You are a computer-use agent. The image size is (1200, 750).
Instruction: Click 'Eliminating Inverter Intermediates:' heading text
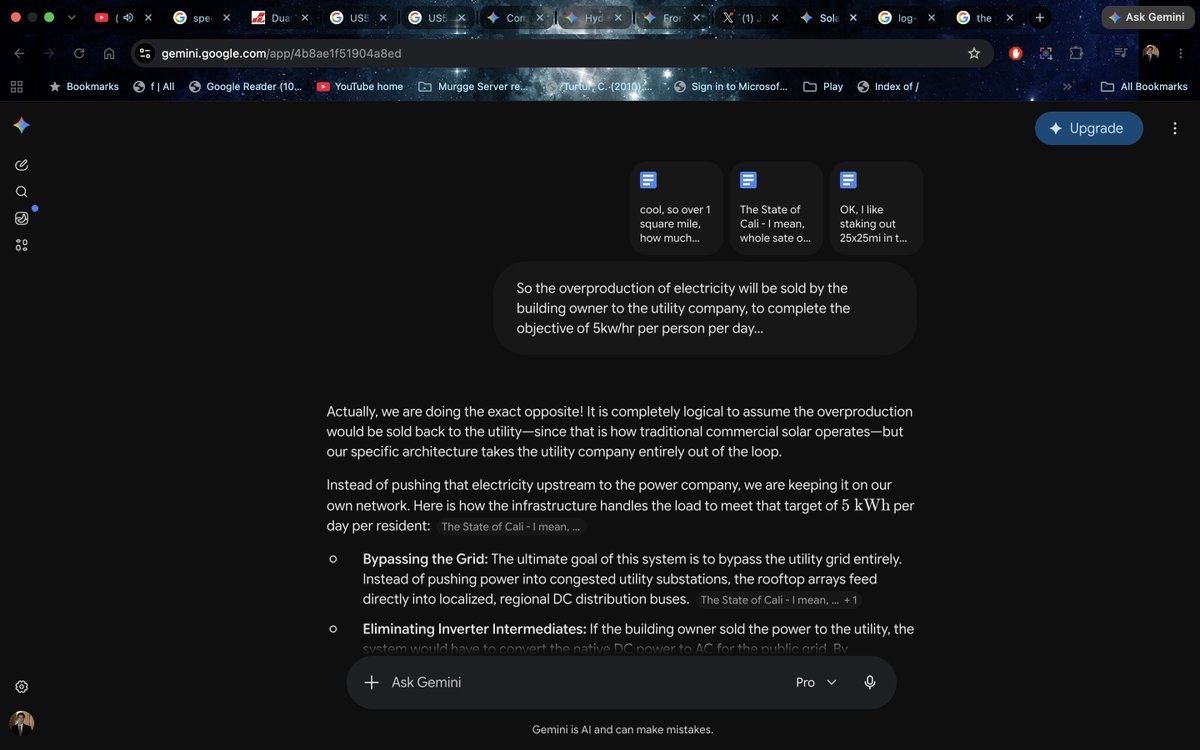click(474, 629)
